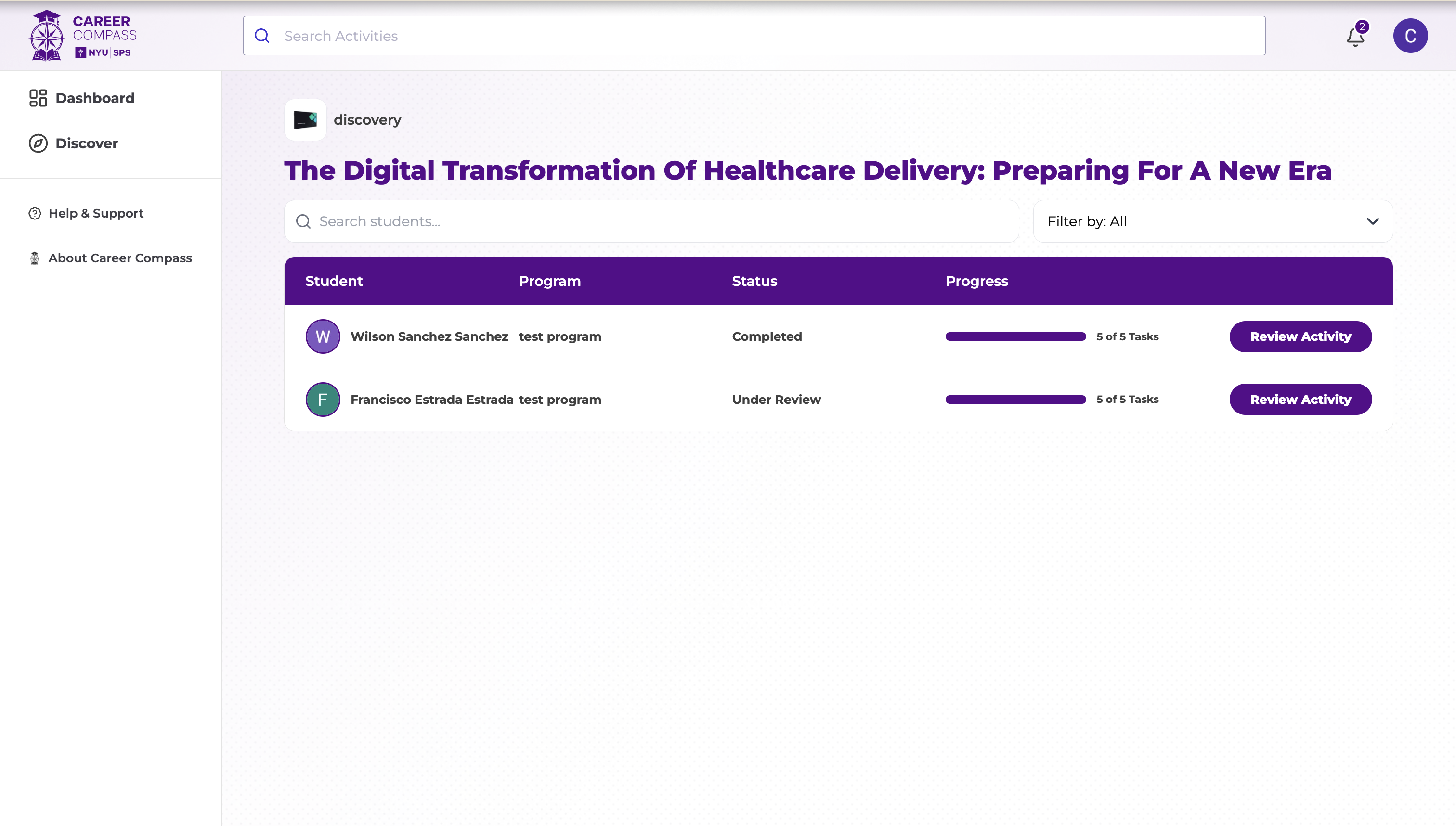This screenshot has width=1456, height=826.
Task: Click Wilson's task progress bar
Action: pyautogui.click(x=1015, y=336)
